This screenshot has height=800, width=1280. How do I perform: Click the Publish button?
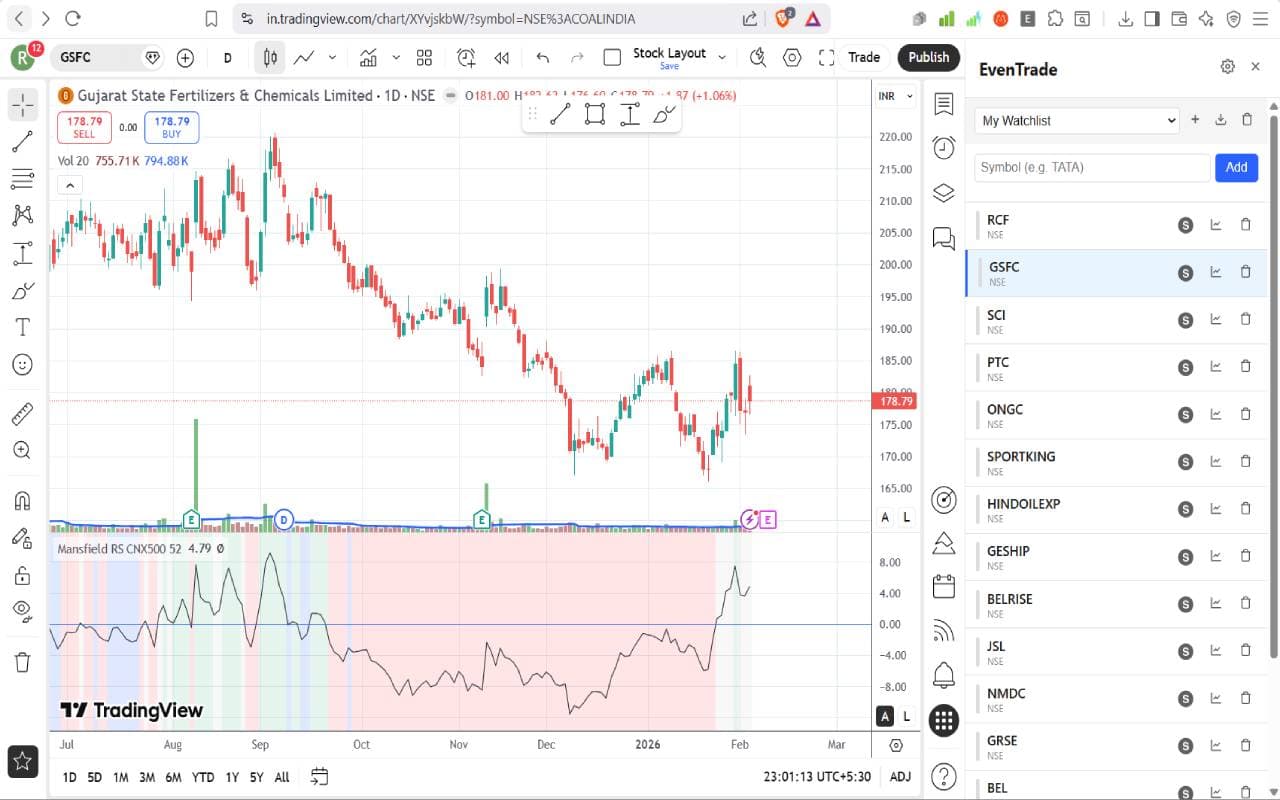pyautogui.click(x=929, y=58)
